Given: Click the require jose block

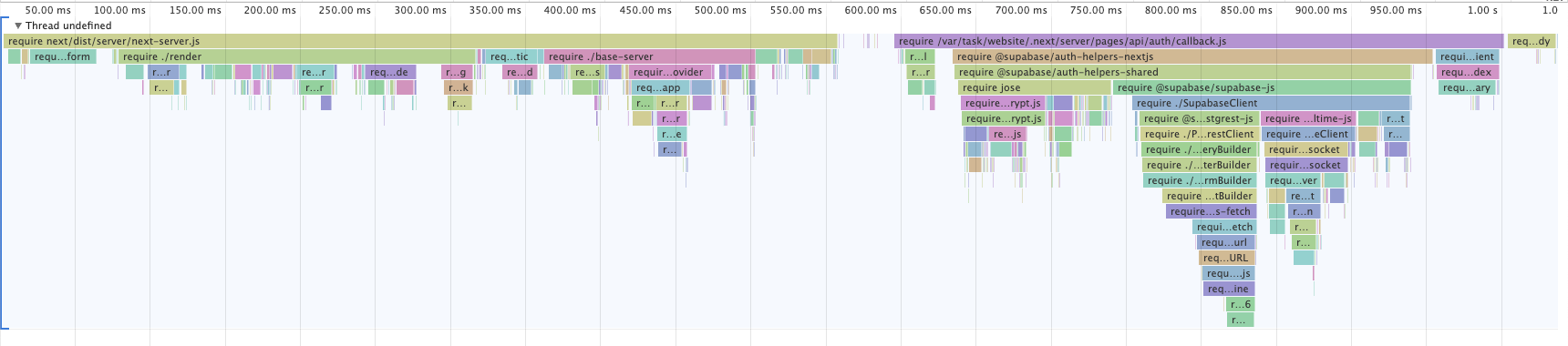Looking at the screenshot, I should pyautogui.click(x=1035, y=87).
